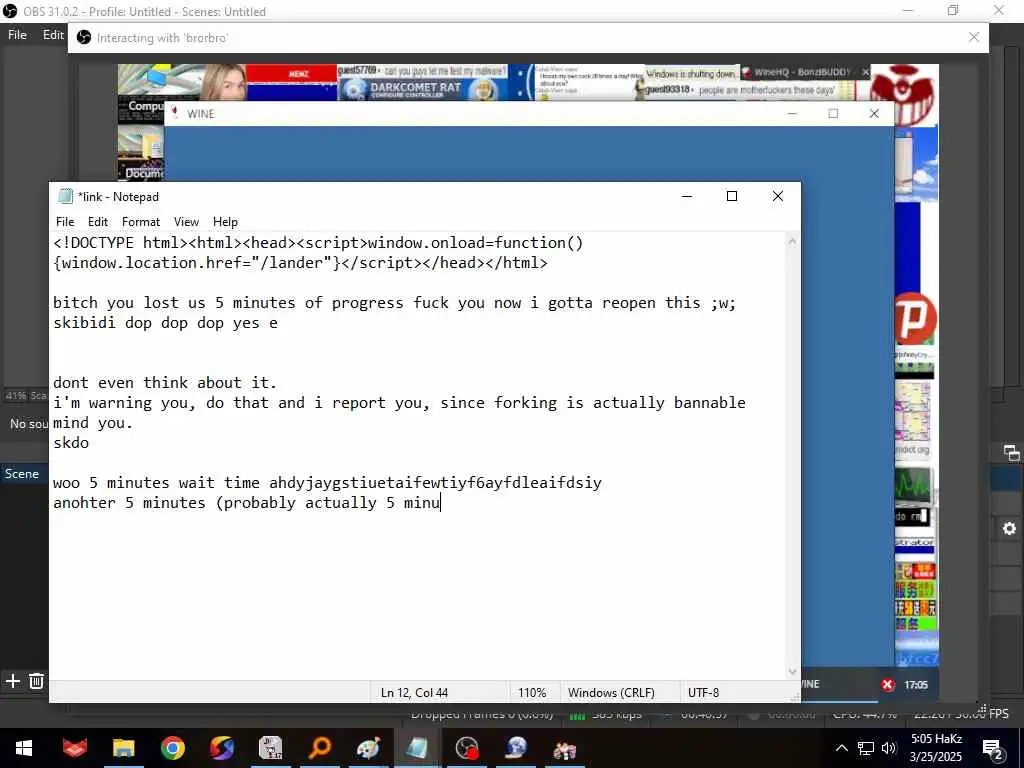The height and width of the screenshot is (768, 1024).
Task: Switch to OBS Studio via taskbar icon
Action: coord(467,748)
